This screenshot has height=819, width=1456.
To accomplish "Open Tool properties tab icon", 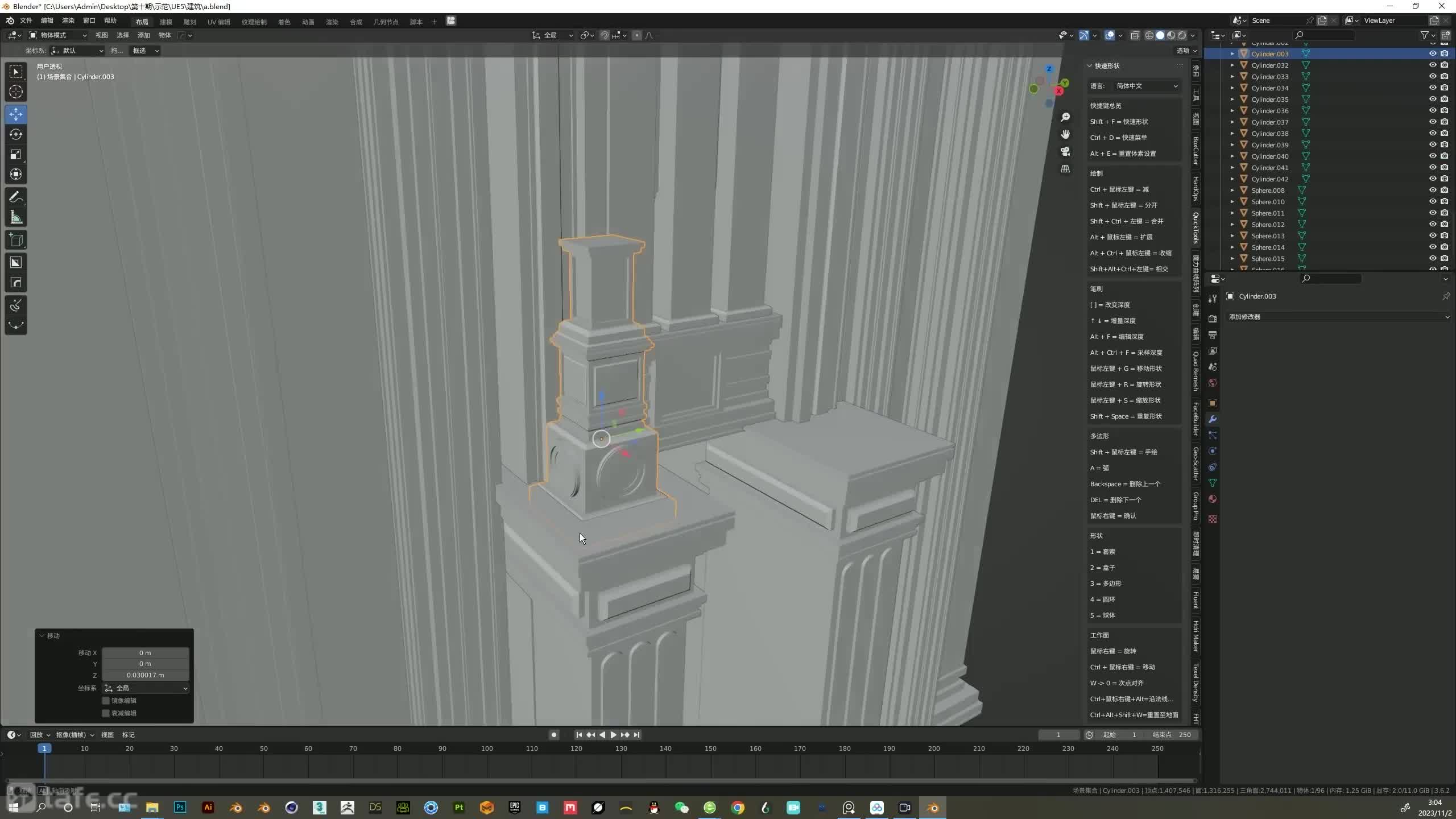I will [1213, 299].
